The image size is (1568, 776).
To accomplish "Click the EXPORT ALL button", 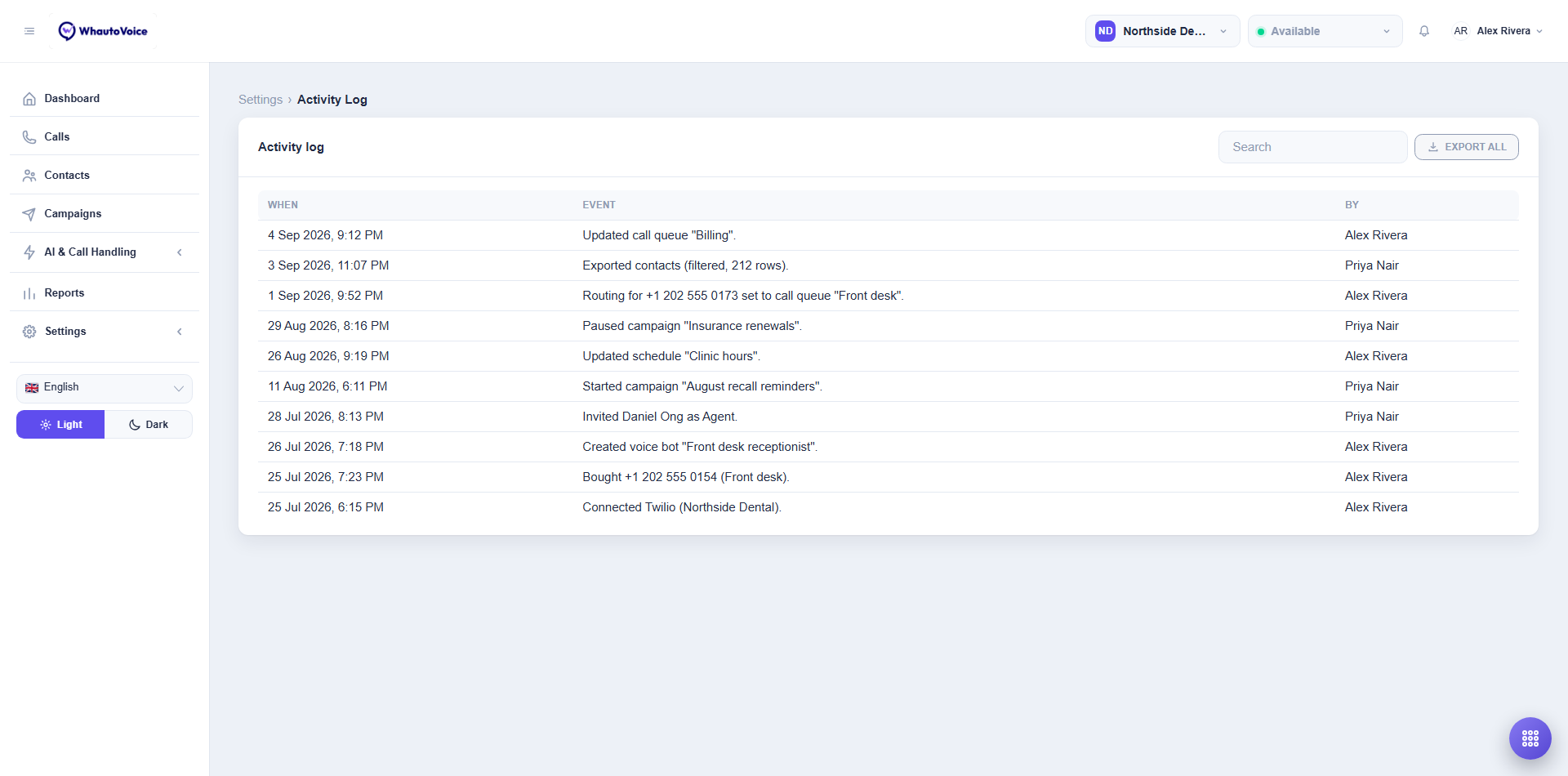I will [x=1466, y=147].
